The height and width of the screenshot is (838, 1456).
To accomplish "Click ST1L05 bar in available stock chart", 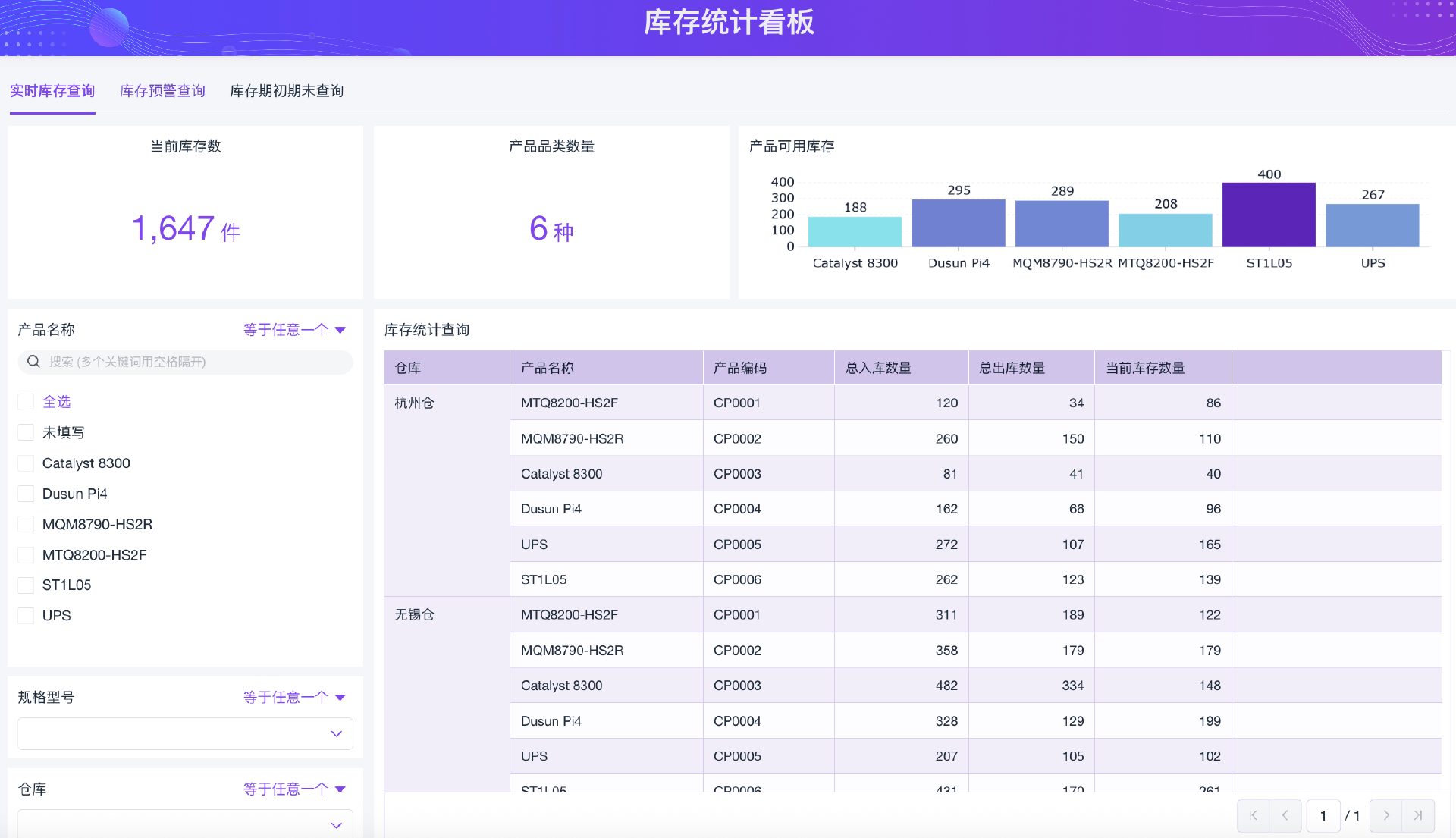I will click(x=1269, y=215).
